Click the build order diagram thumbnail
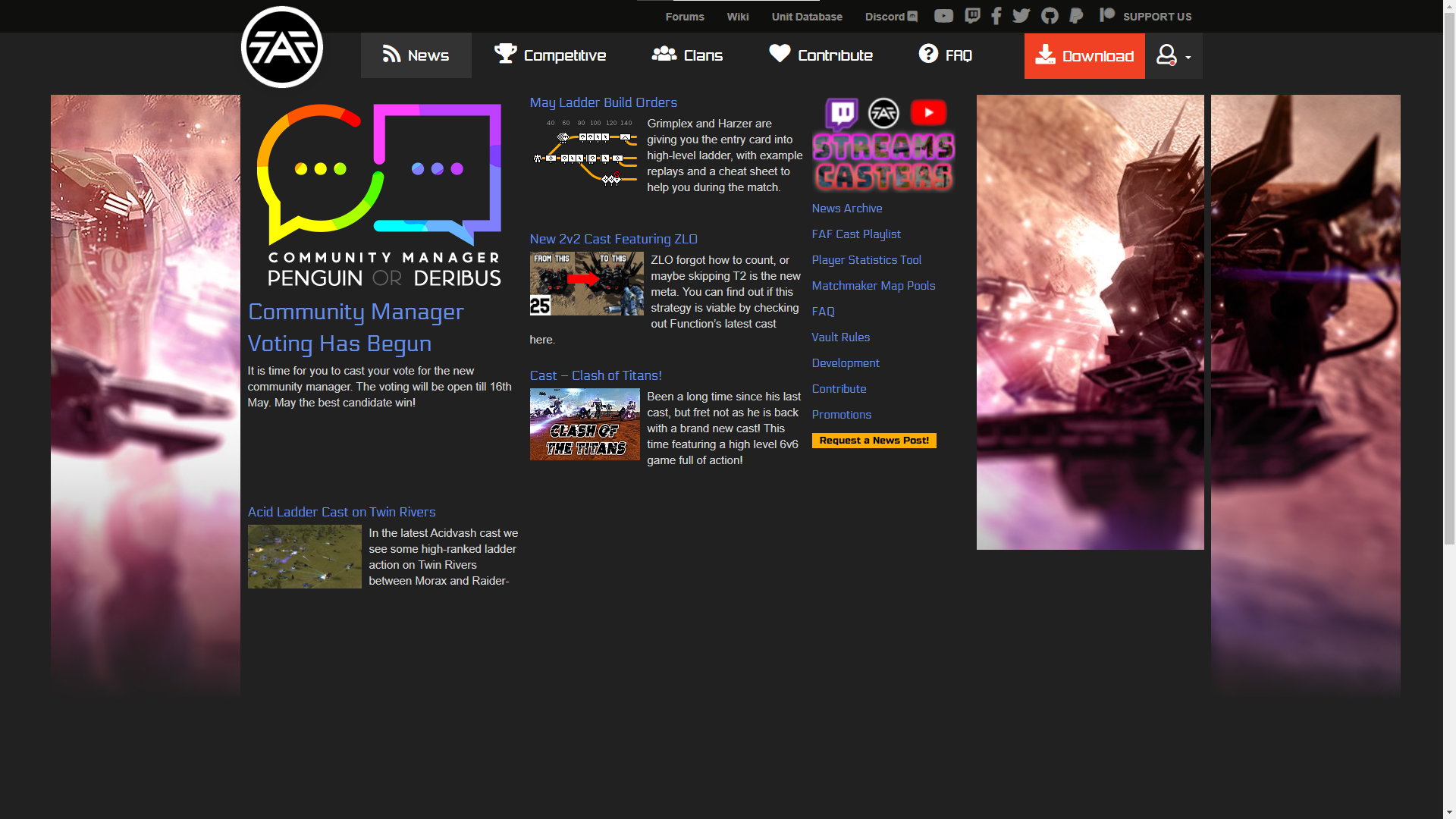Image resolution: width=1456 pixels, height=819 pixels. (585, 152)
